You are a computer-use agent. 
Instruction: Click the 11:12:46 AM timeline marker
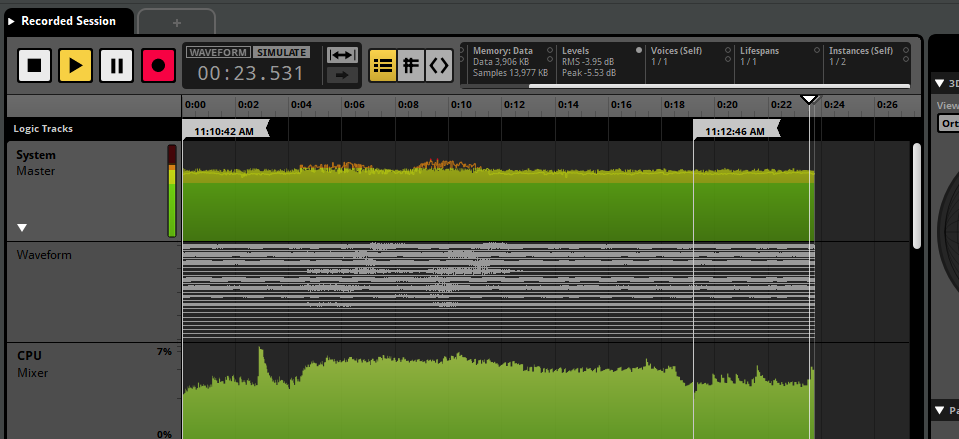pos(735,130)
